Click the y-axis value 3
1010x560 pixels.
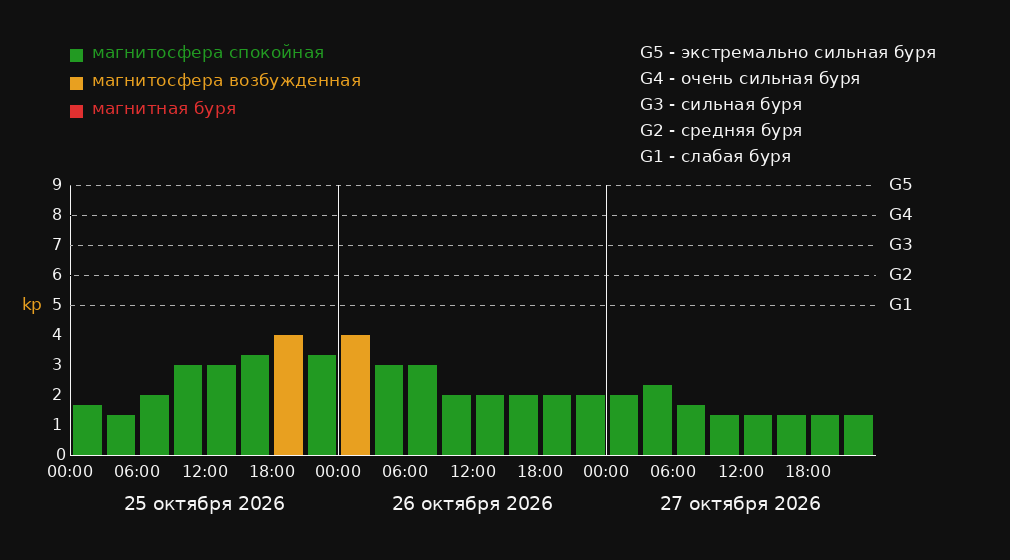click(x=57, y=365)
